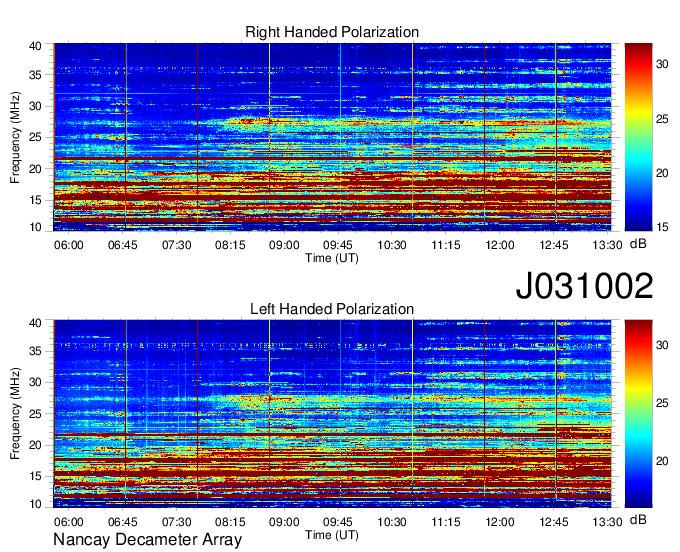Click the dB unit label of left-handed colorbar
This screenshot has width=680, height=552.
point(638,519)
